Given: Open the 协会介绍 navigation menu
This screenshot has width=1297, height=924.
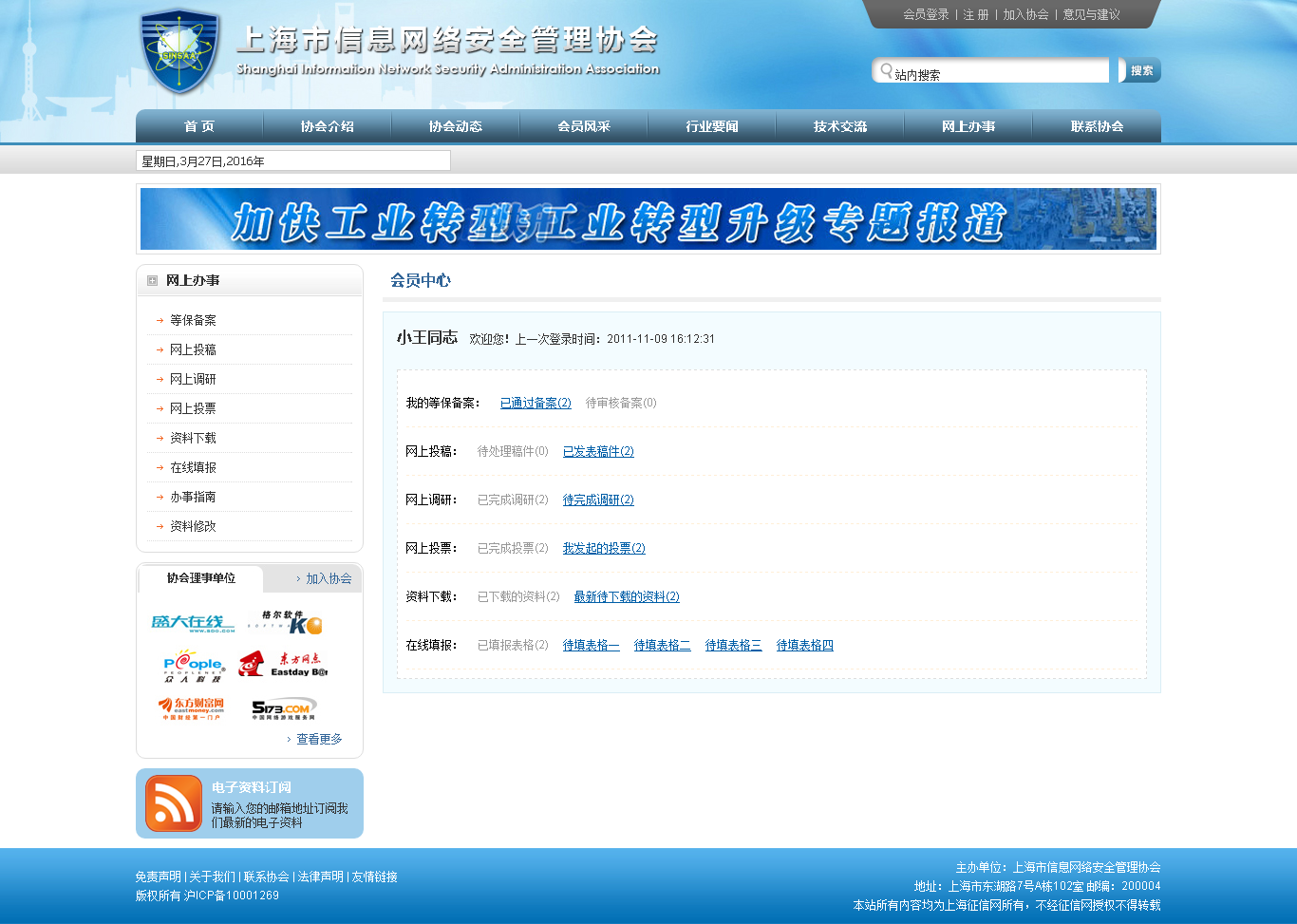Looking at the screenshot, I should click(328, 126).
